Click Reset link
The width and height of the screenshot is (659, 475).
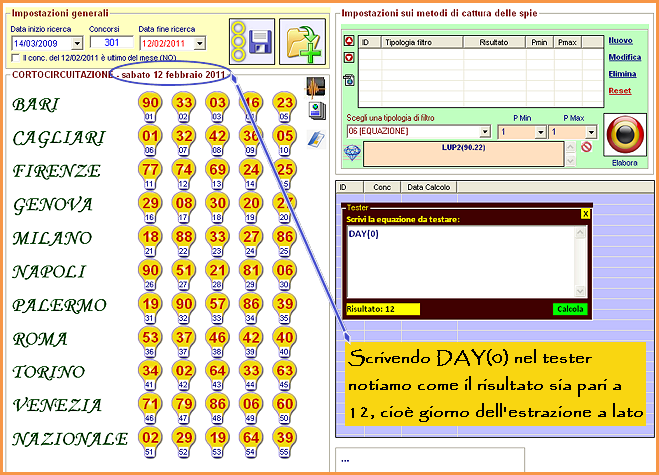(x=619, y=91)
